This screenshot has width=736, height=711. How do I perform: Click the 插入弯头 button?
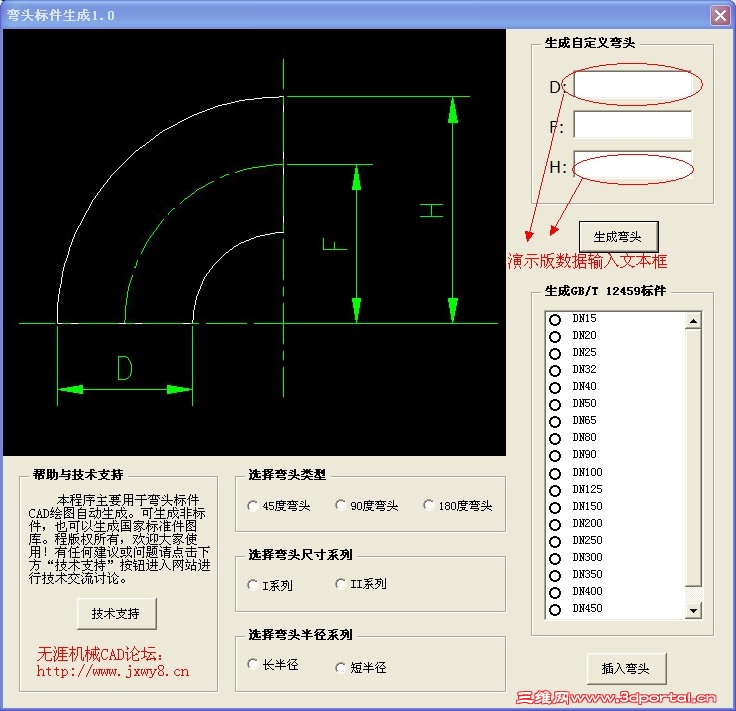[x=626, y=668]
